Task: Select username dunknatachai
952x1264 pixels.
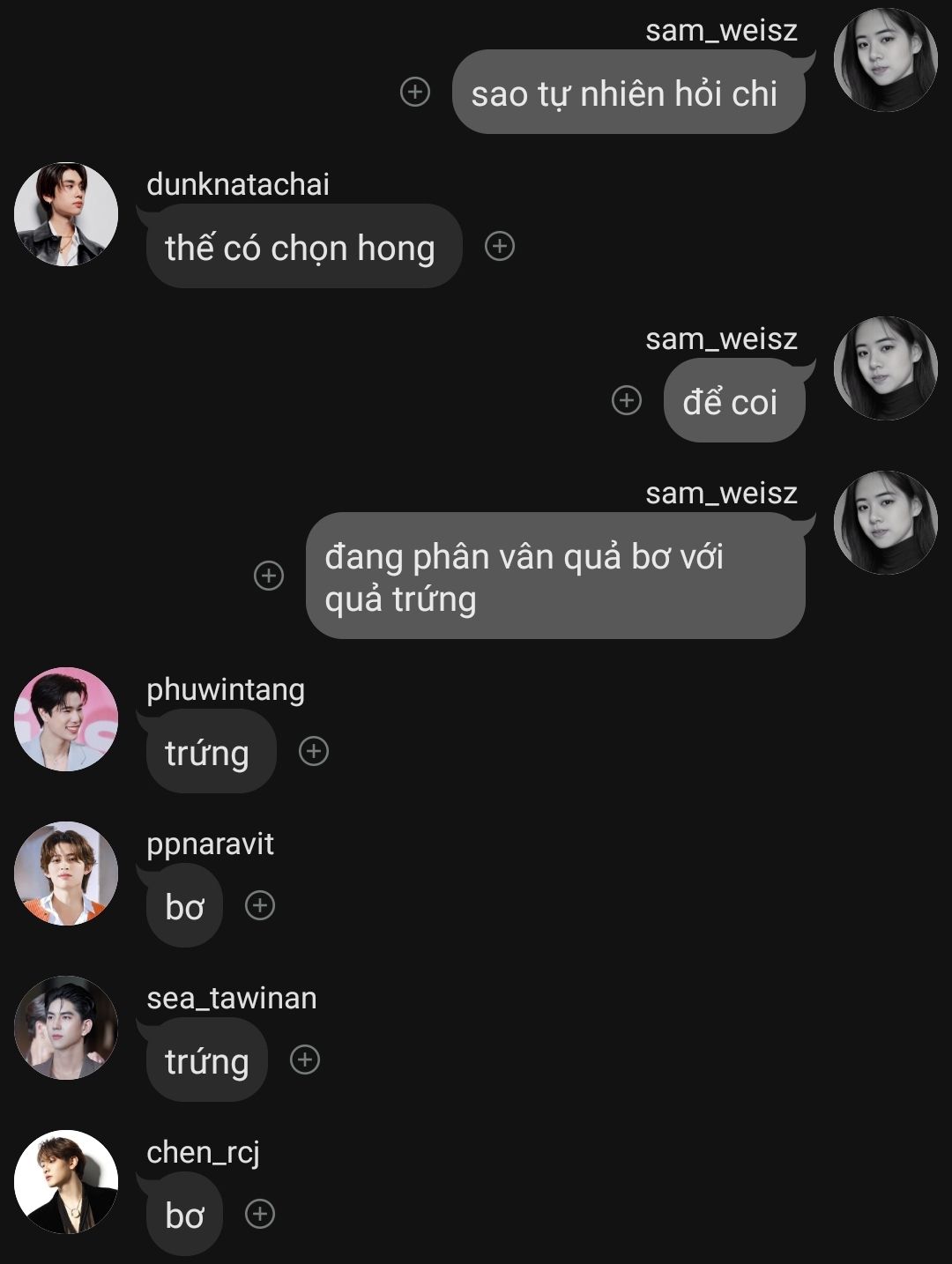Action: coord(238,184)
